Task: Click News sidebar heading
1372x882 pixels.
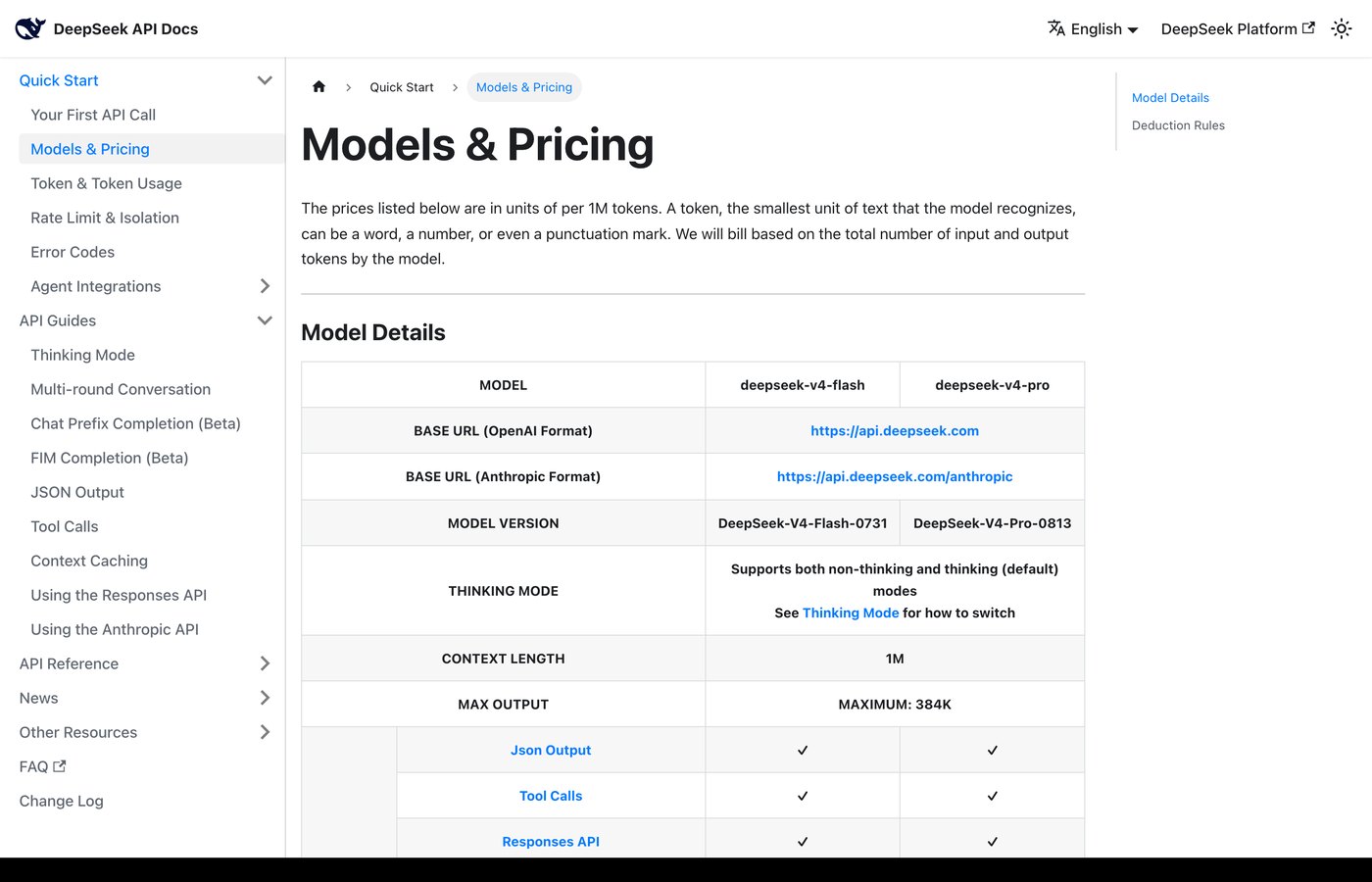Action: [38, 698]
